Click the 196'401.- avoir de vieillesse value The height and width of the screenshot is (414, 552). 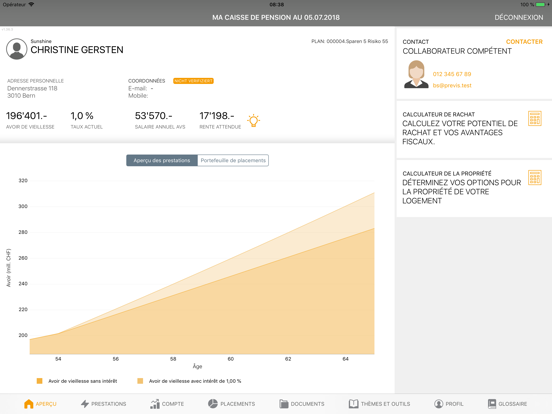pos(26,116)
